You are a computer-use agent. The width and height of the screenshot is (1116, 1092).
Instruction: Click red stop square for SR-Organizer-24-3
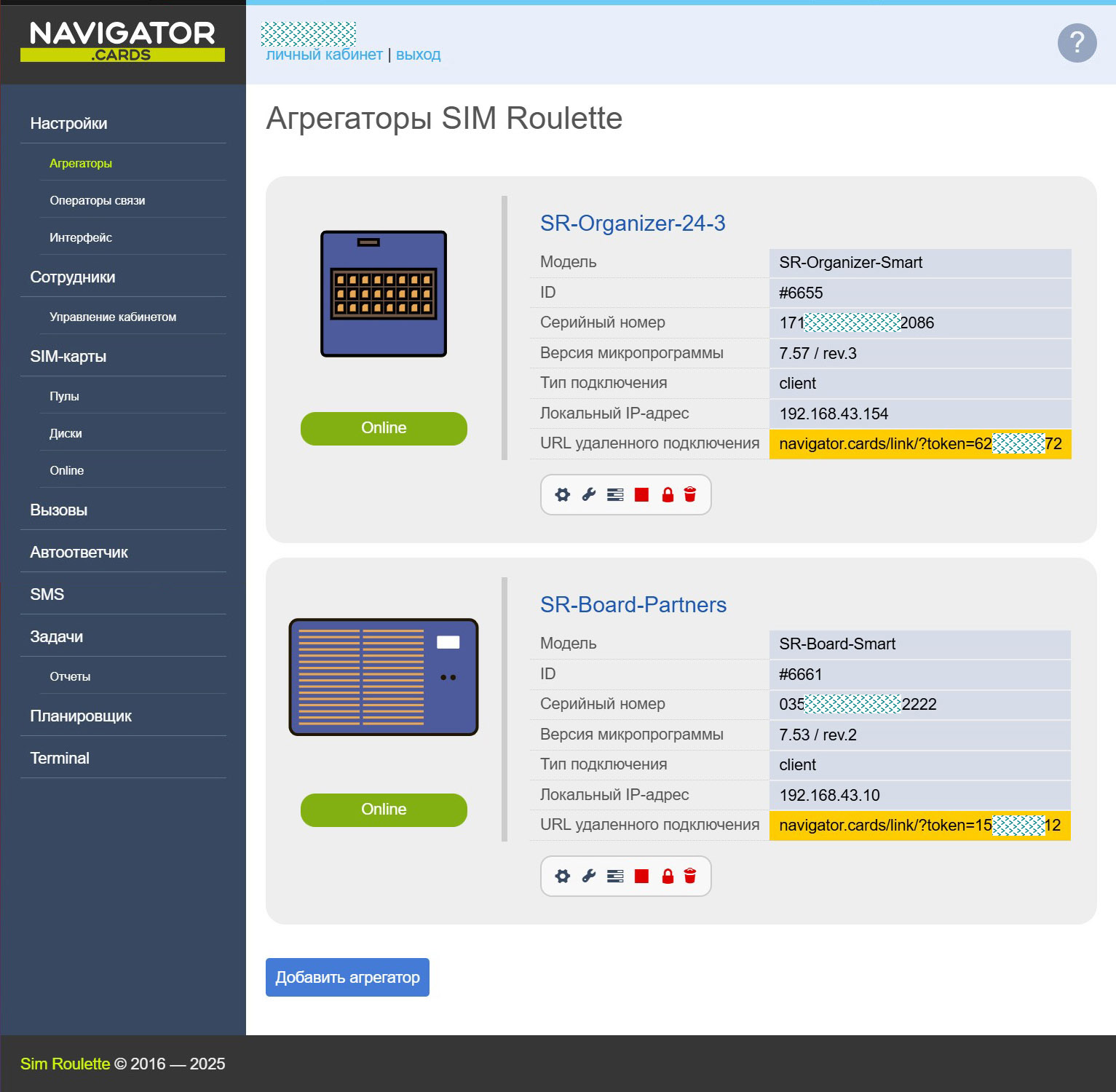click(641, 495)
